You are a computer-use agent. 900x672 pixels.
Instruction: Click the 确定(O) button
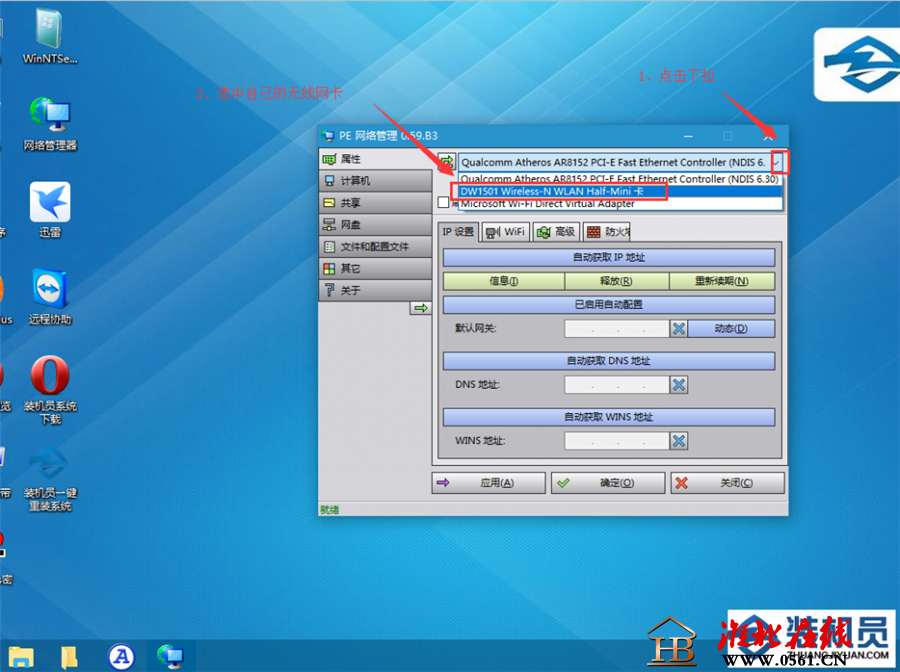tap(608, 483)
